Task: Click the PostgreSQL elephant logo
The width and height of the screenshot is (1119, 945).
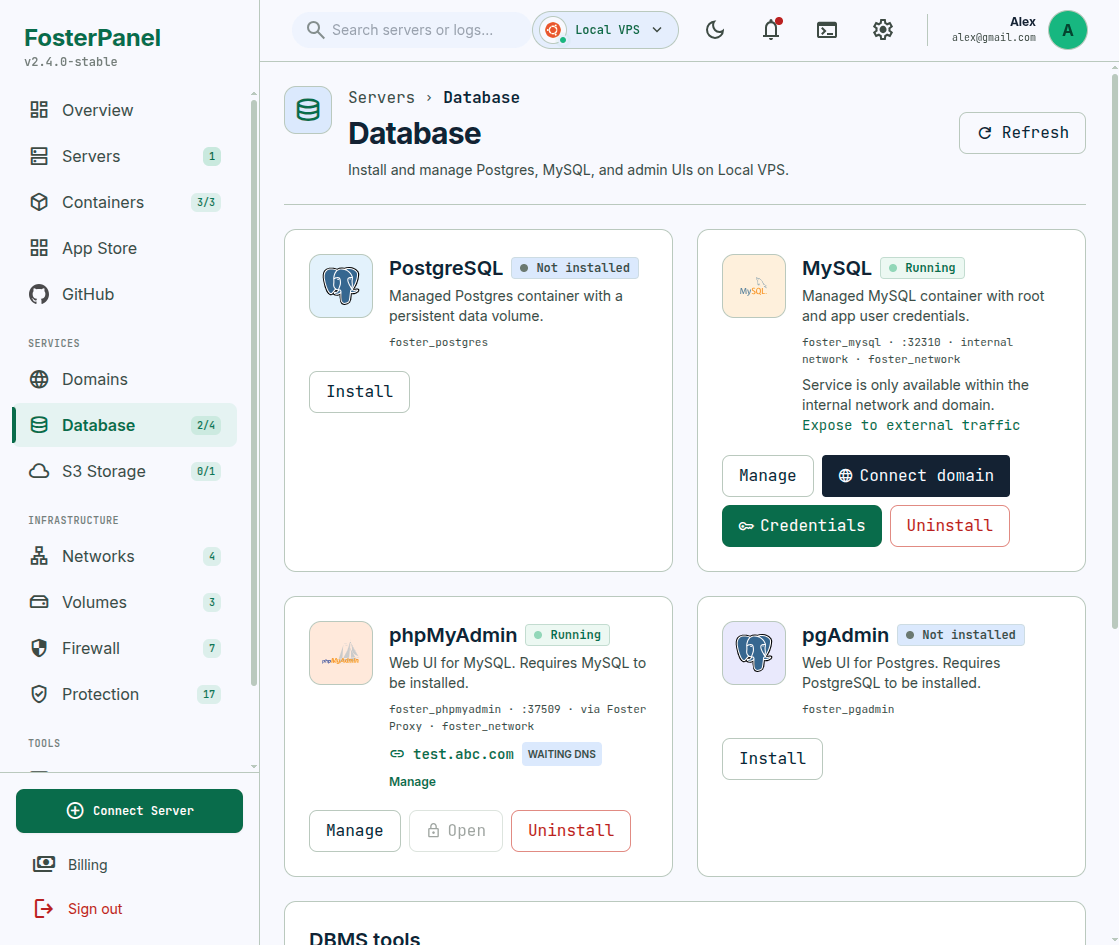Action: pos(341,286)
